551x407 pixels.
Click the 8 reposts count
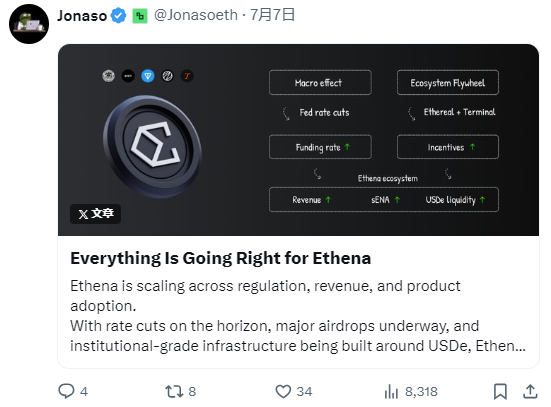click(x=192, y=392)
